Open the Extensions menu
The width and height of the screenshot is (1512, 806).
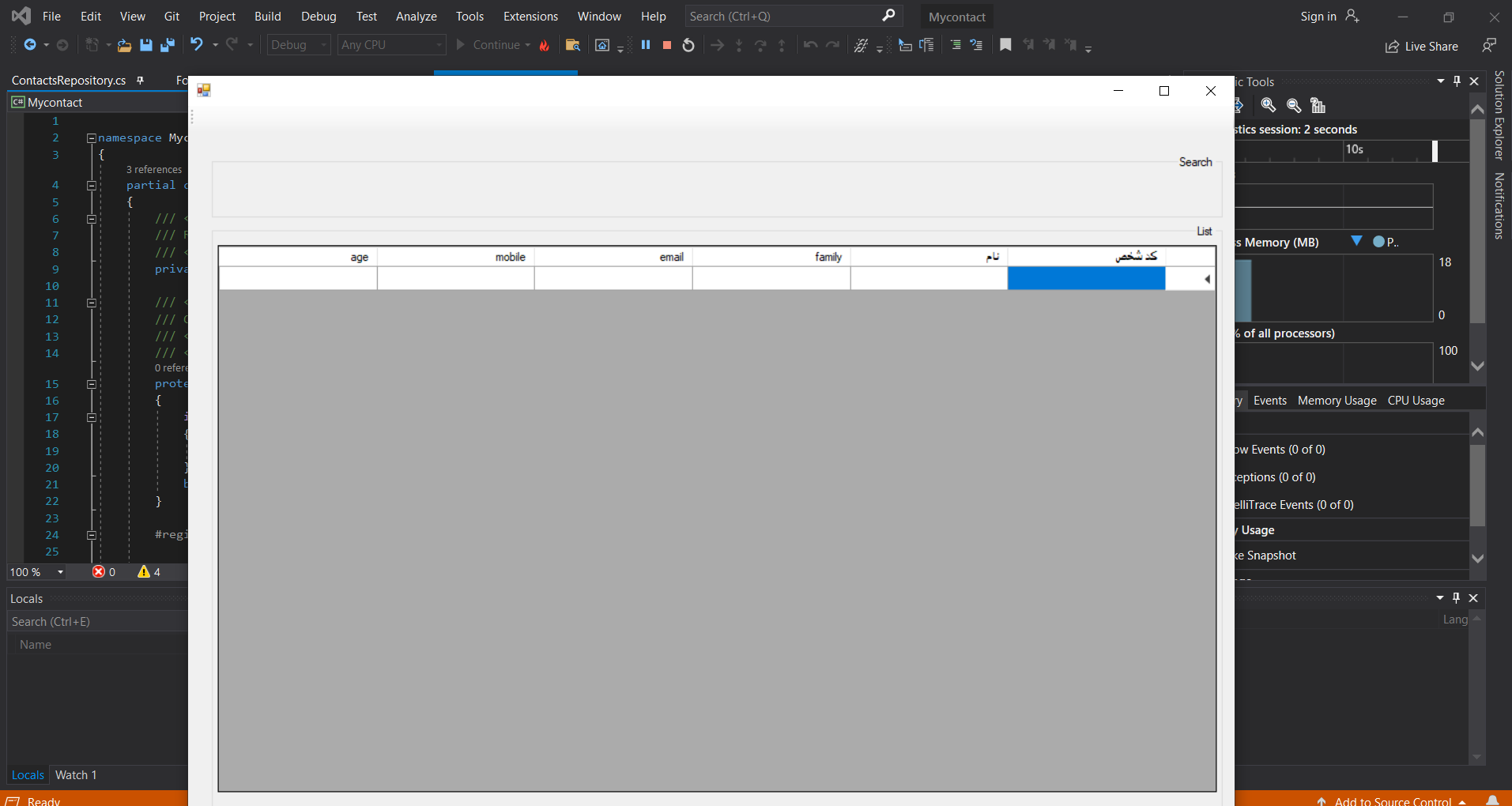point(530,16)
